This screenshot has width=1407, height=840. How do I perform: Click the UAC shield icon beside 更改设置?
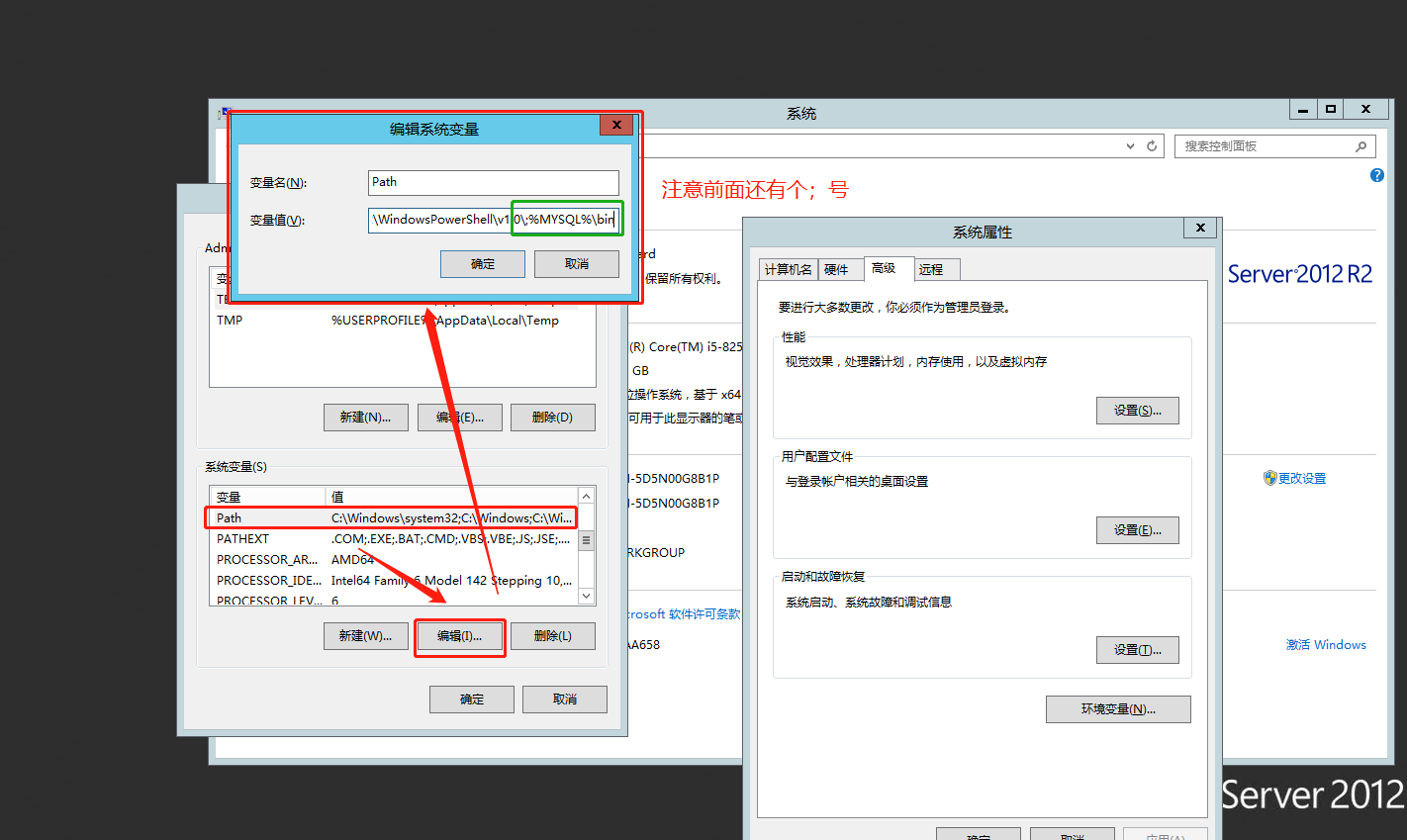1270,478
